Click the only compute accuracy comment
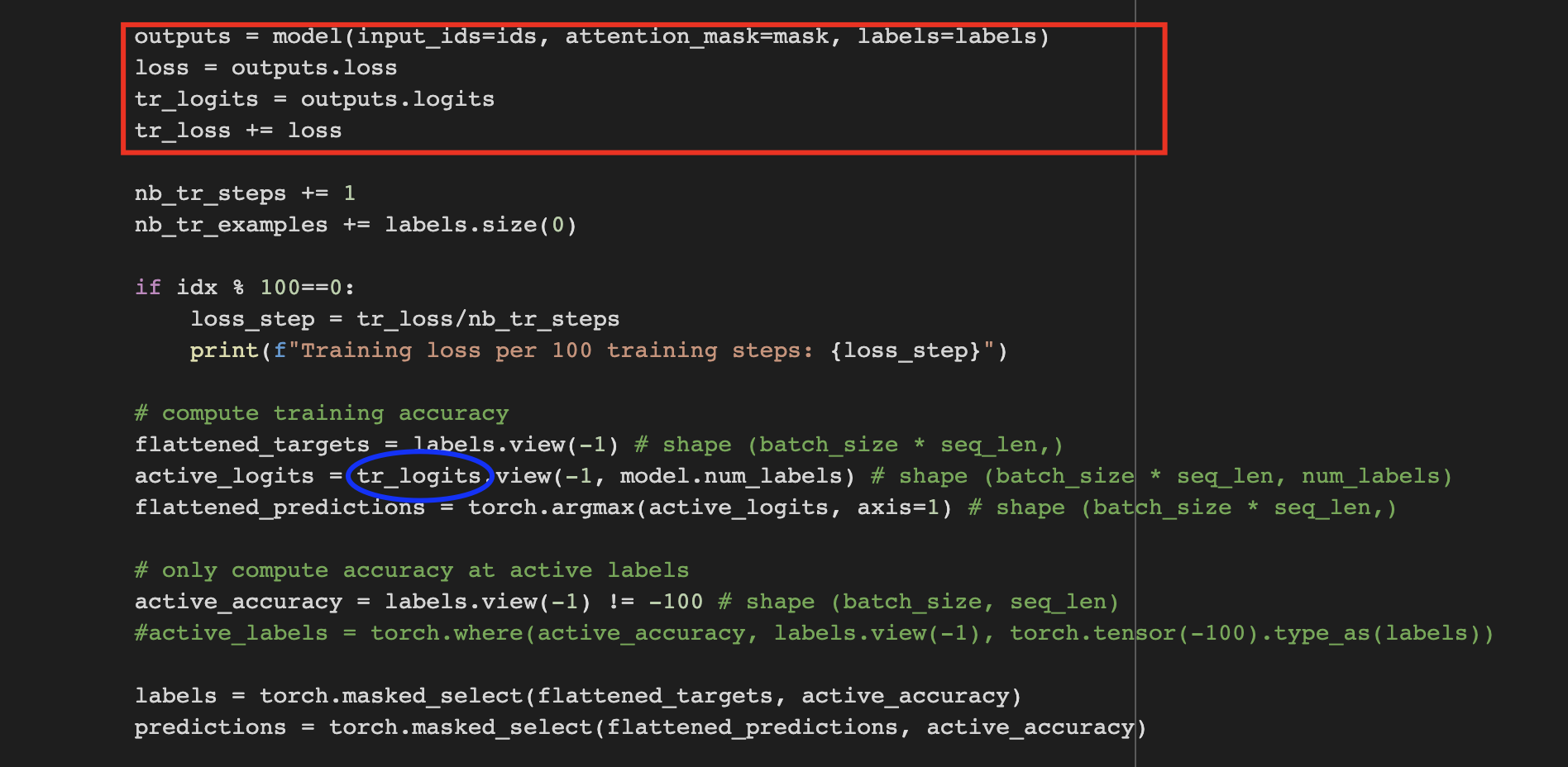Image resolution: width=1568 pixels, height=767 pixels. click(411, 569)
